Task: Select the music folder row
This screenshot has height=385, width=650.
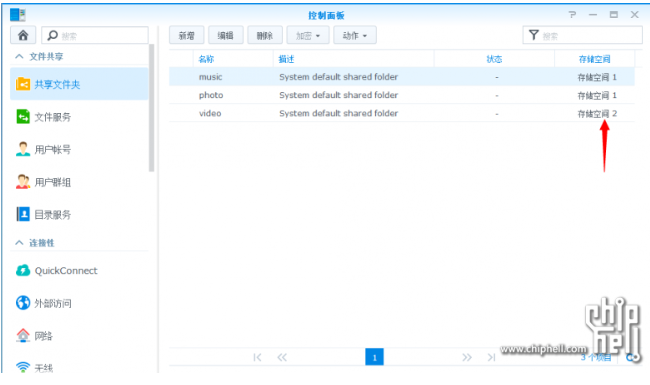Action: tap(402, 77)
